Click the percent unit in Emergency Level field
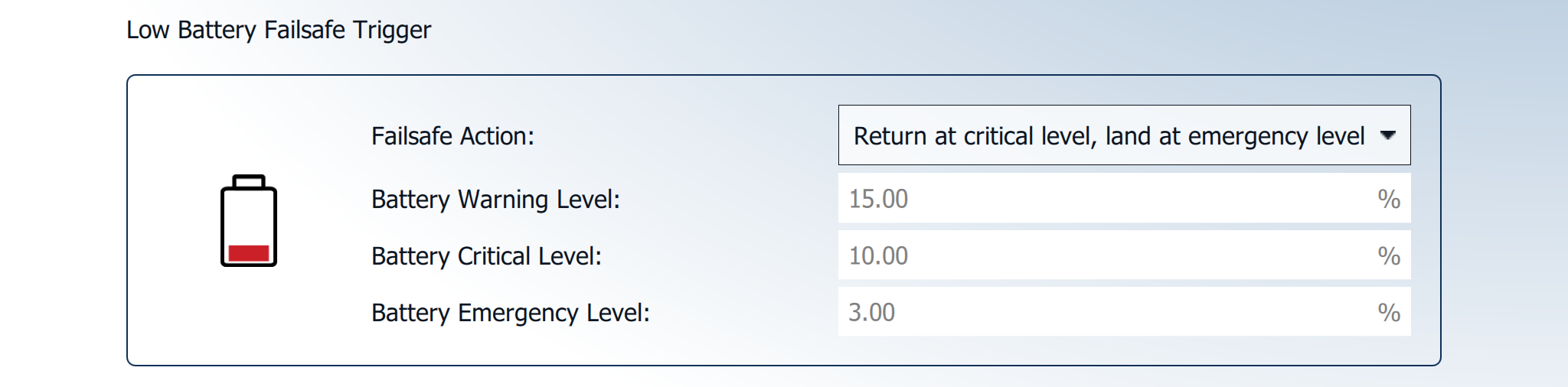1568x387 pixels. click(x=1389, y=312)
